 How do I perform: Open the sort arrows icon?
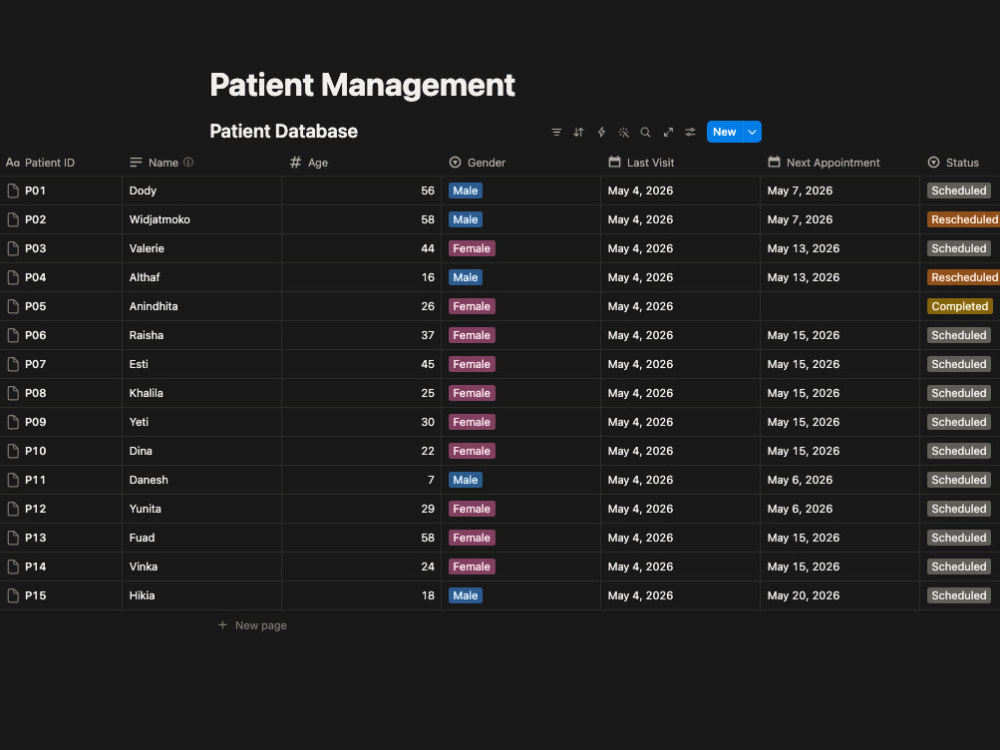point(578,132)
